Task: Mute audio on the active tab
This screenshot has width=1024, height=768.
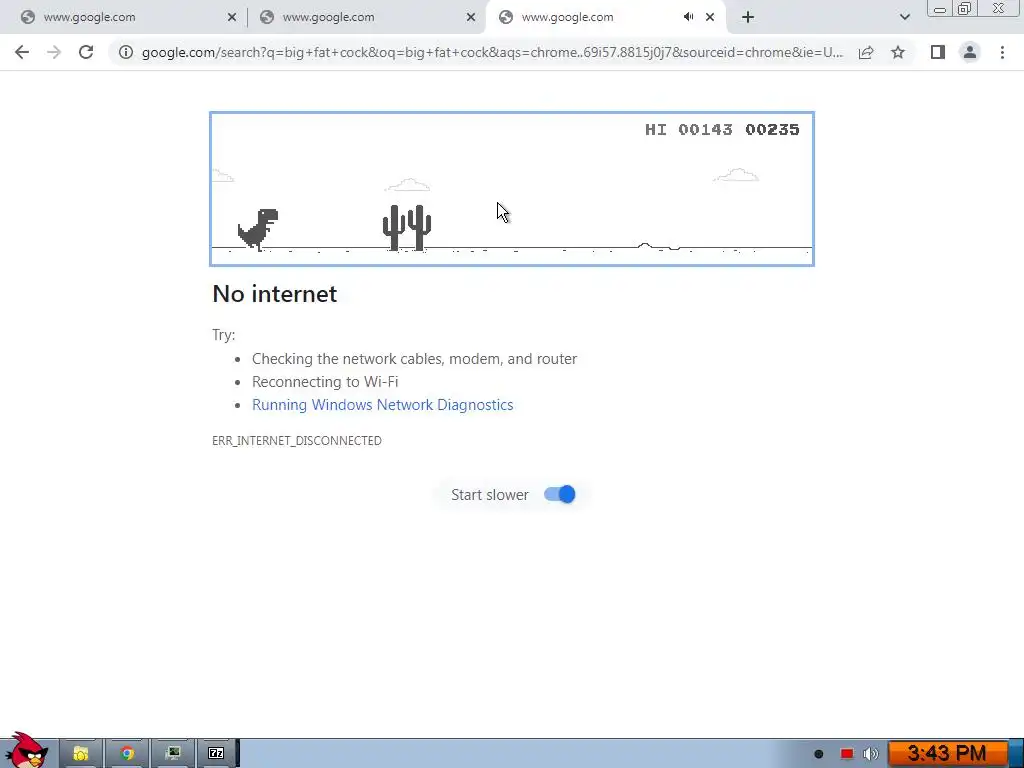Action: (688, 17)
